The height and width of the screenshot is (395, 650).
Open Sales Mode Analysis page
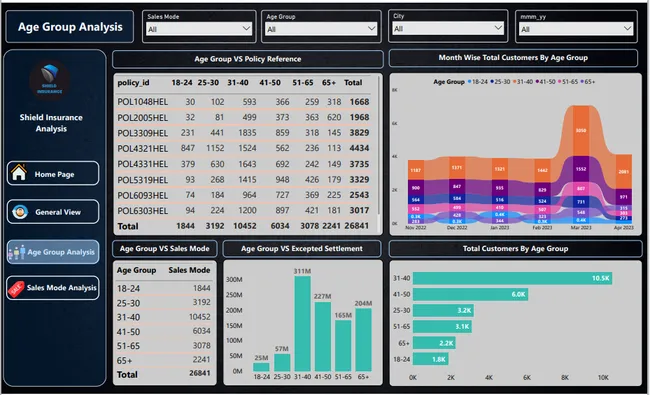click(x=53, y=288)
